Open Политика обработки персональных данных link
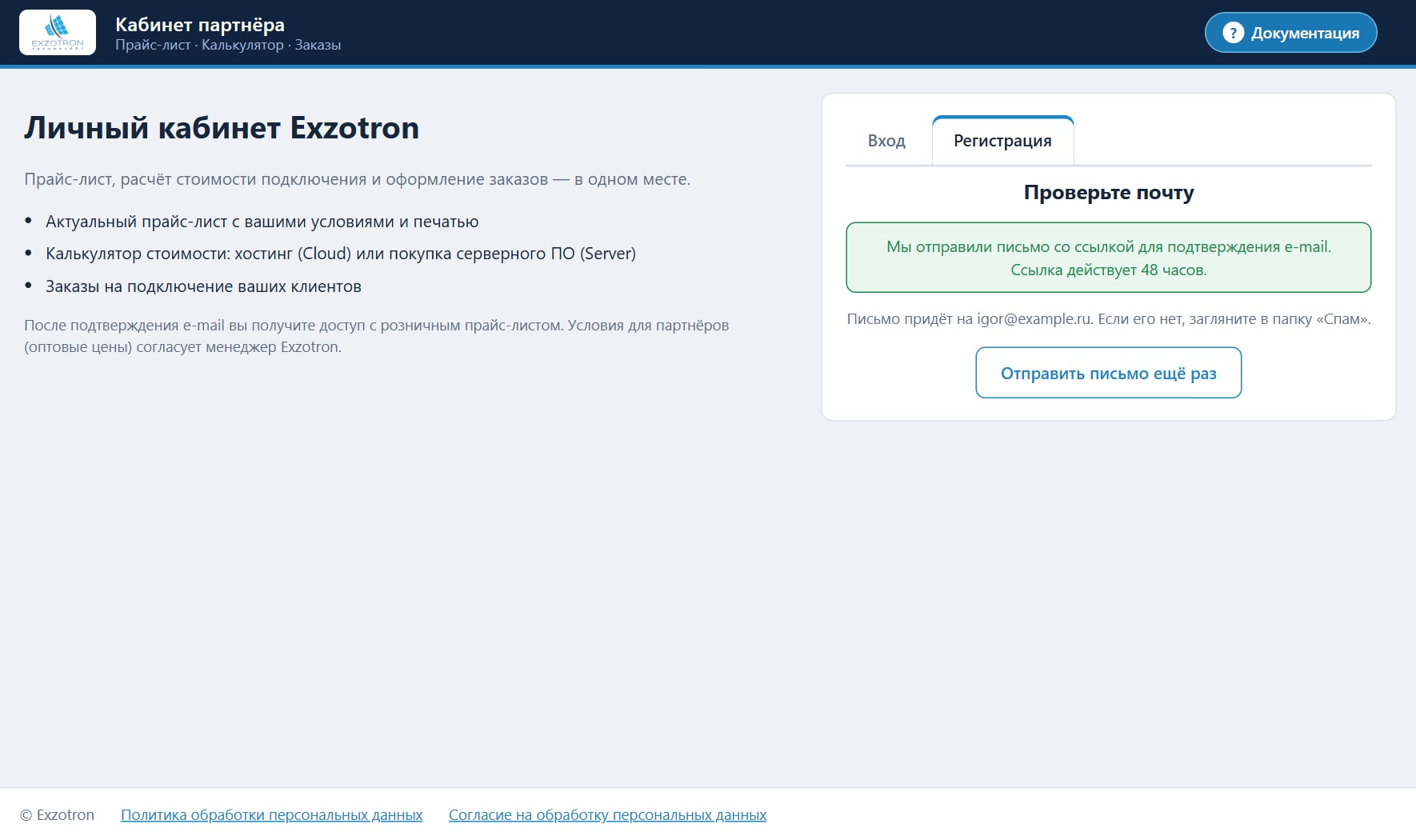This screenshot has width=1416, height=840. [271, 814]
